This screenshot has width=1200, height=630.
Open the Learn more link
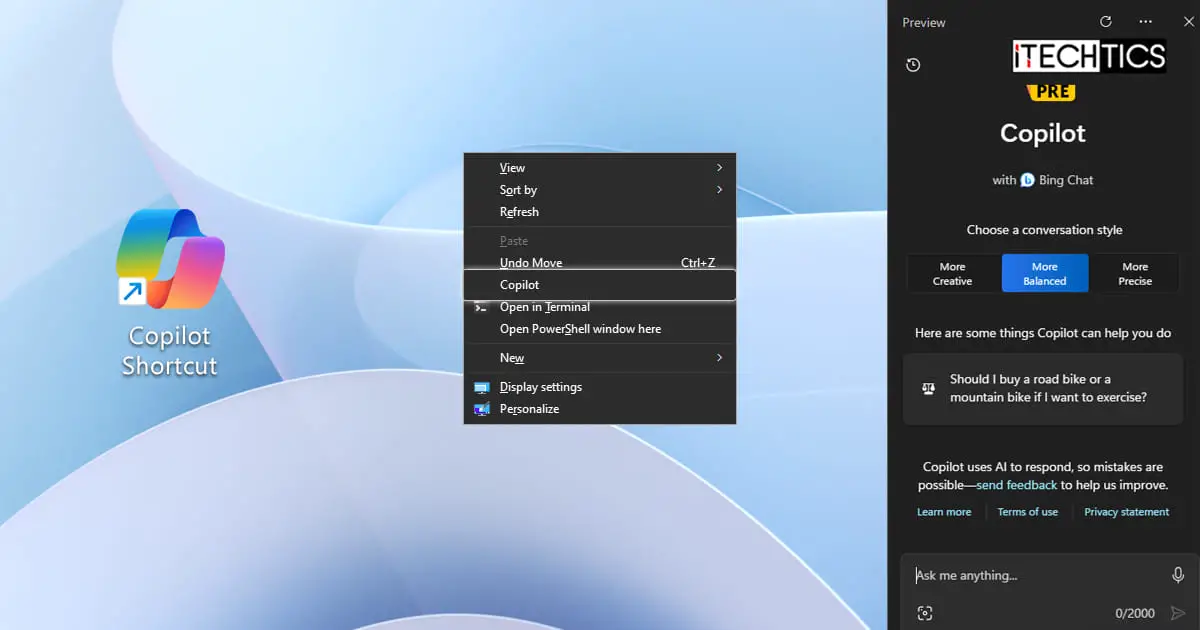pos(944,512)
